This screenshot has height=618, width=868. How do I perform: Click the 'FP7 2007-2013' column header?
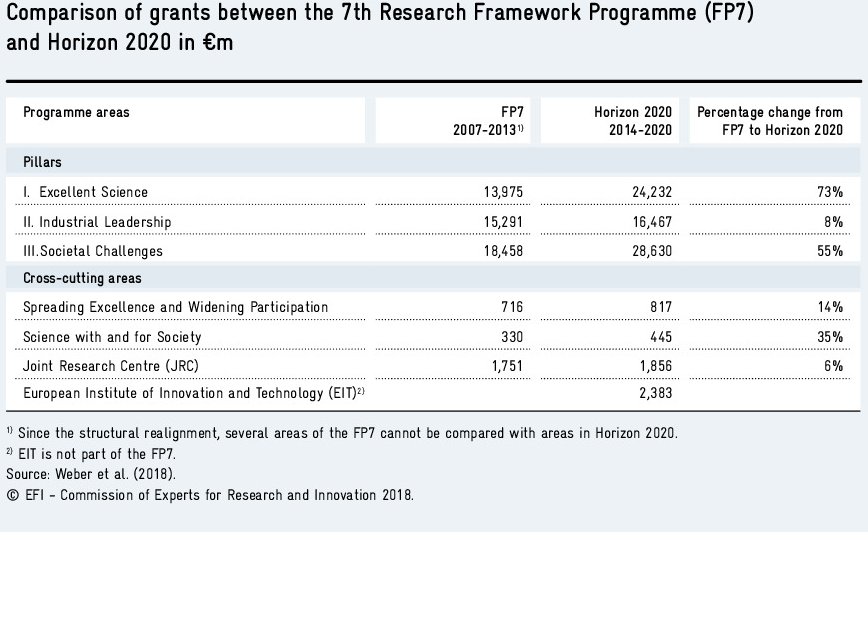488,121
